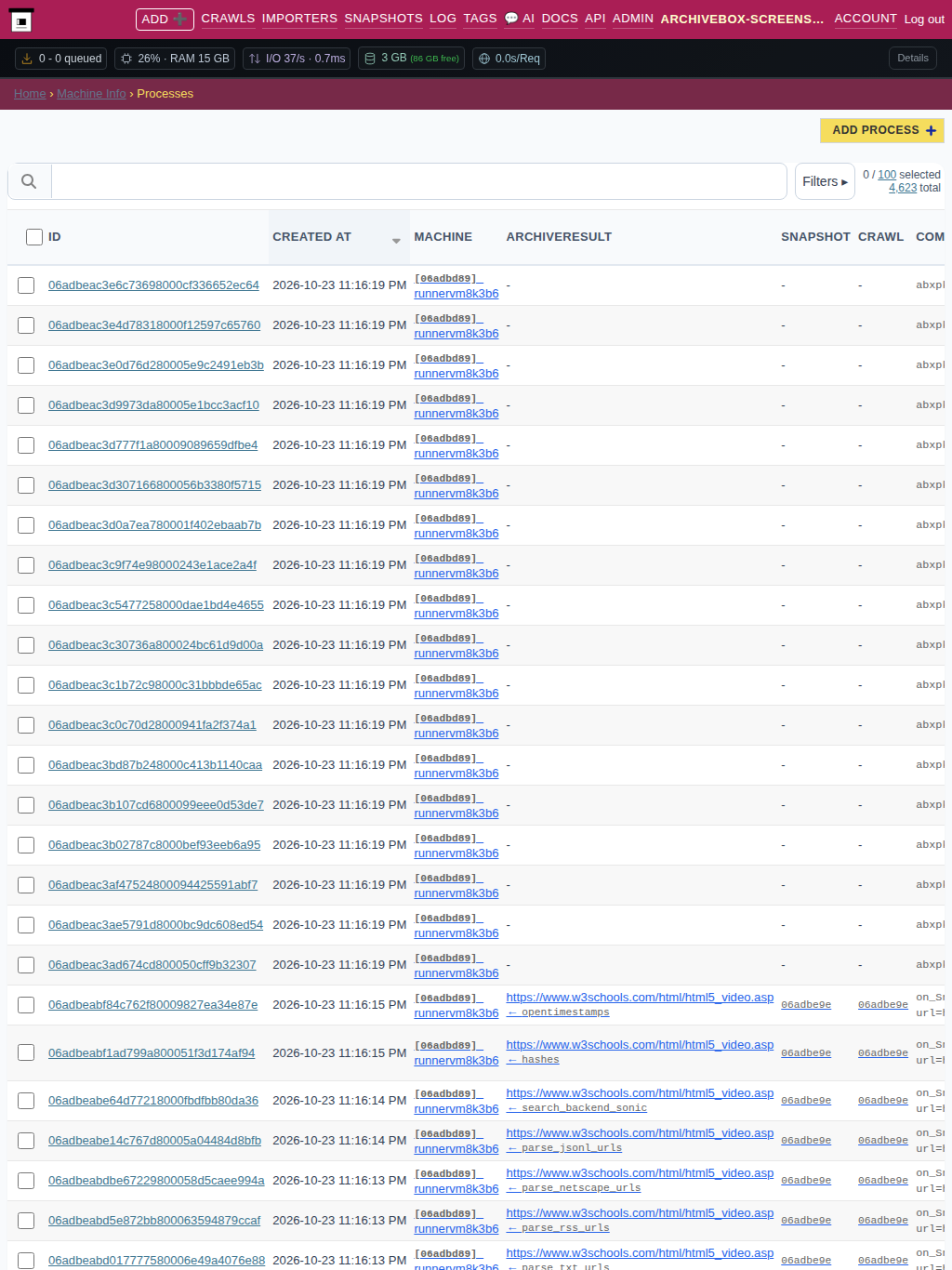Image resolution: width=952 pixels, height=1270 pixels.
Task: Go to the Snapshots section
Action: click(x=383, y=19)
